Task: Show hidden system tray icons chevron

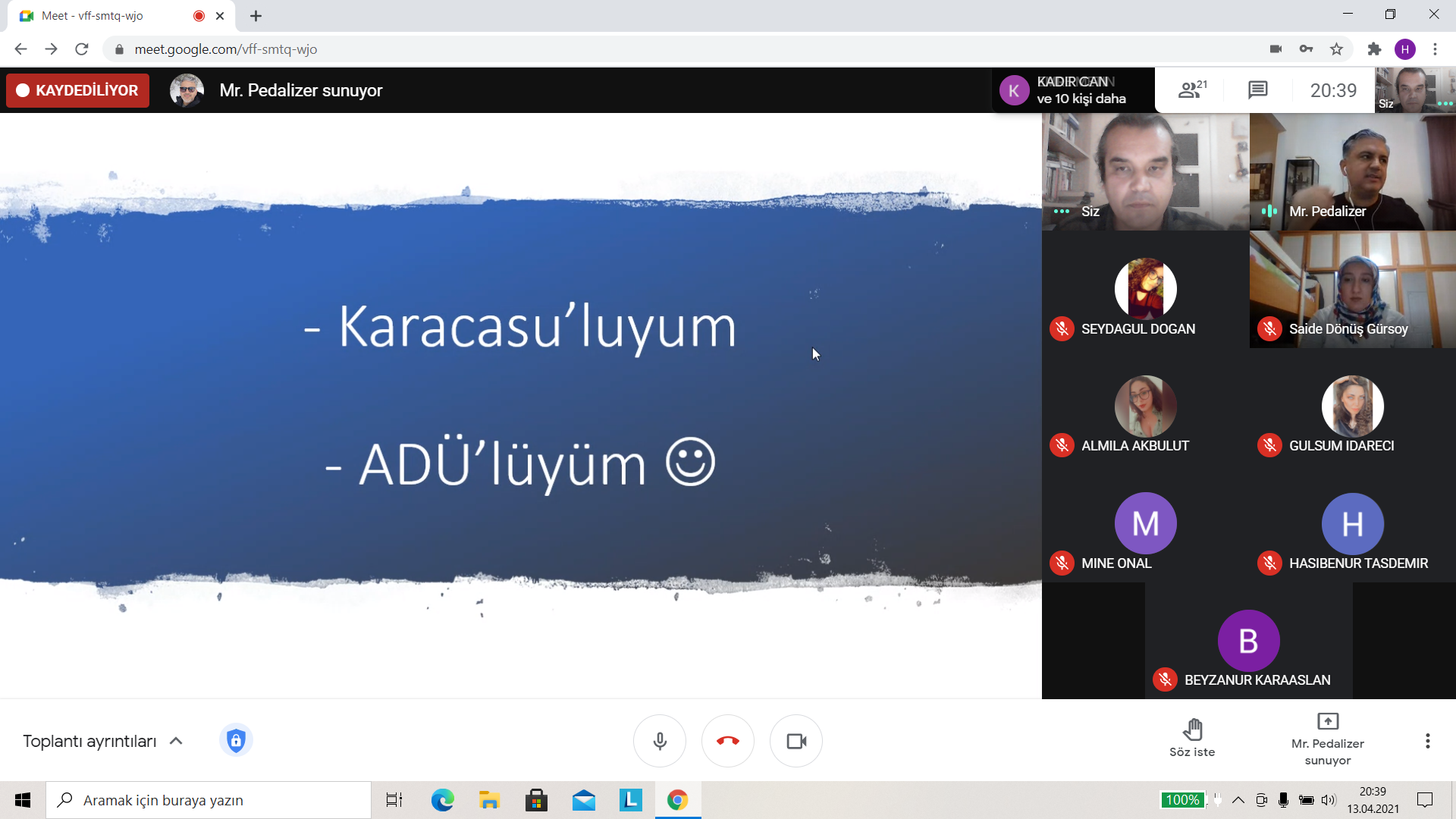Action: [x=1238, y=800]
